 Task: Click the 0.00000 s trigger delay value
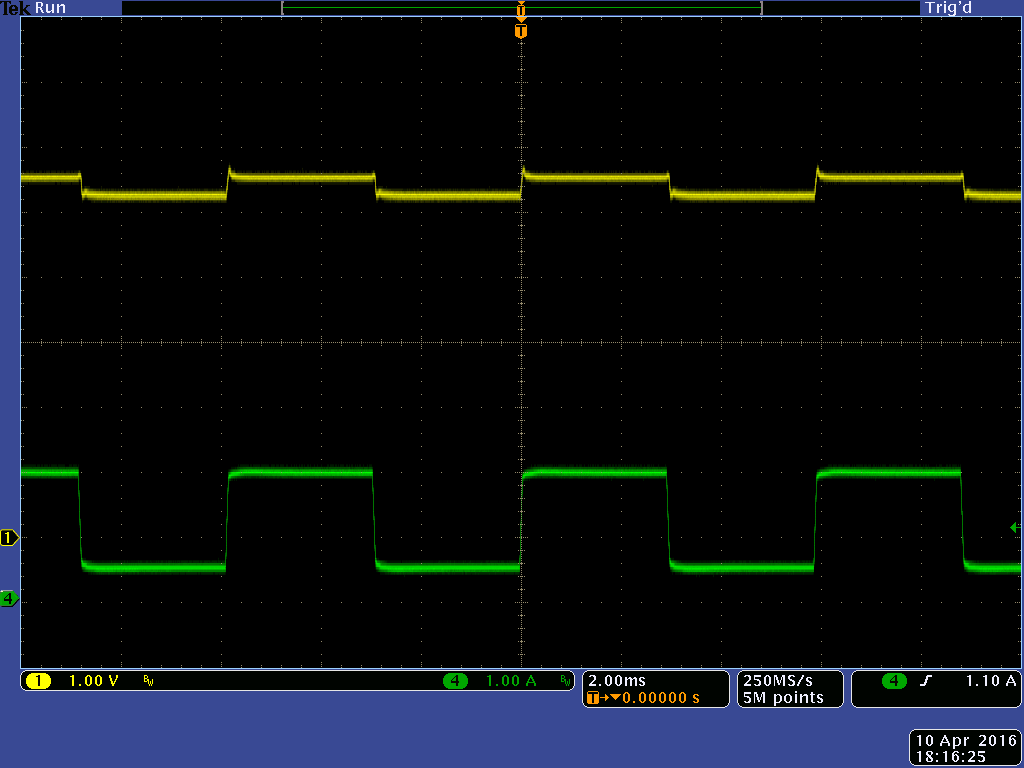point(661,698)
